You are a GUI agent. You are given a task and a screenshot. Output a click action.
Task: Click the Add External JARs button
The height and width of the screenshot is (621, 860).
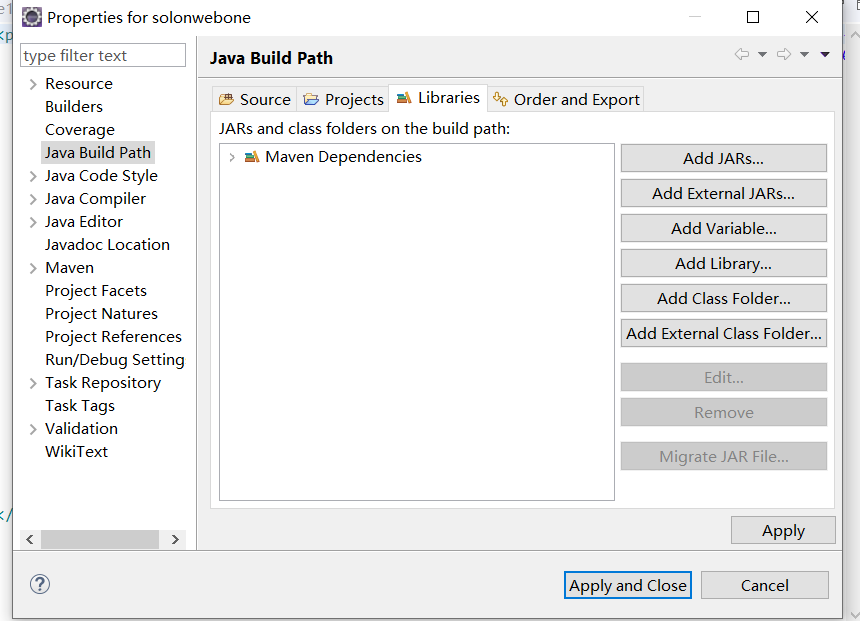pyautogui.click(x=723, y=193)
